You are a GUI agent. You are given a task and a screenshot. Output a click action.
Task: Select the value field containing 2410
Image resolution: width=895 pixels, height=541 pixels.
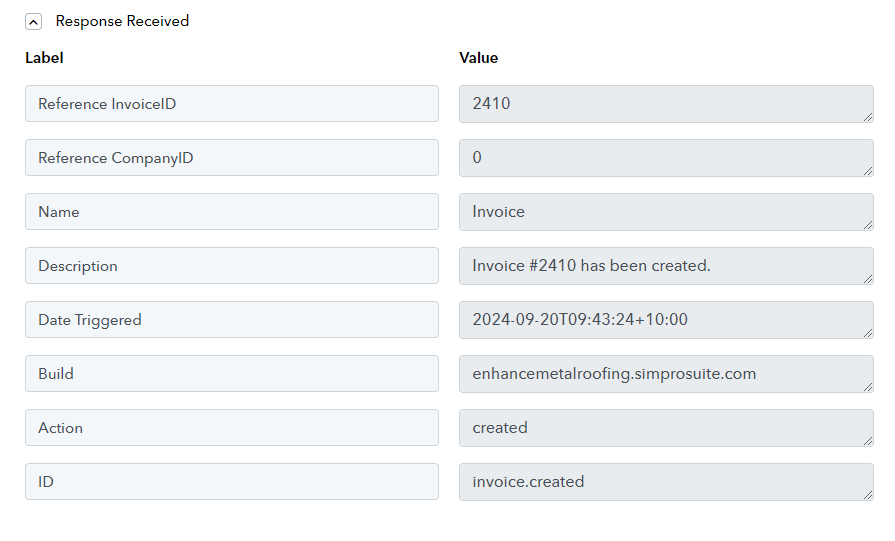point(666,104)
